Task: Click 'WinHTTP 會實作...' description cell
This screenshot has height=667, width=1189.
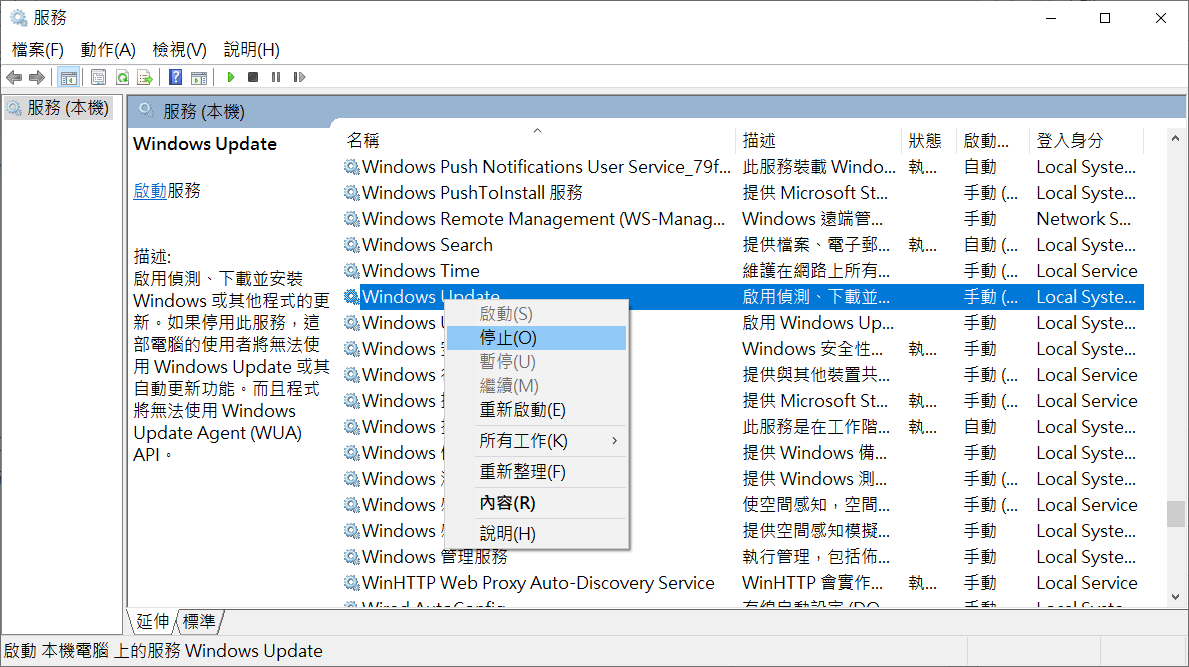Action: tap(812, 583)
